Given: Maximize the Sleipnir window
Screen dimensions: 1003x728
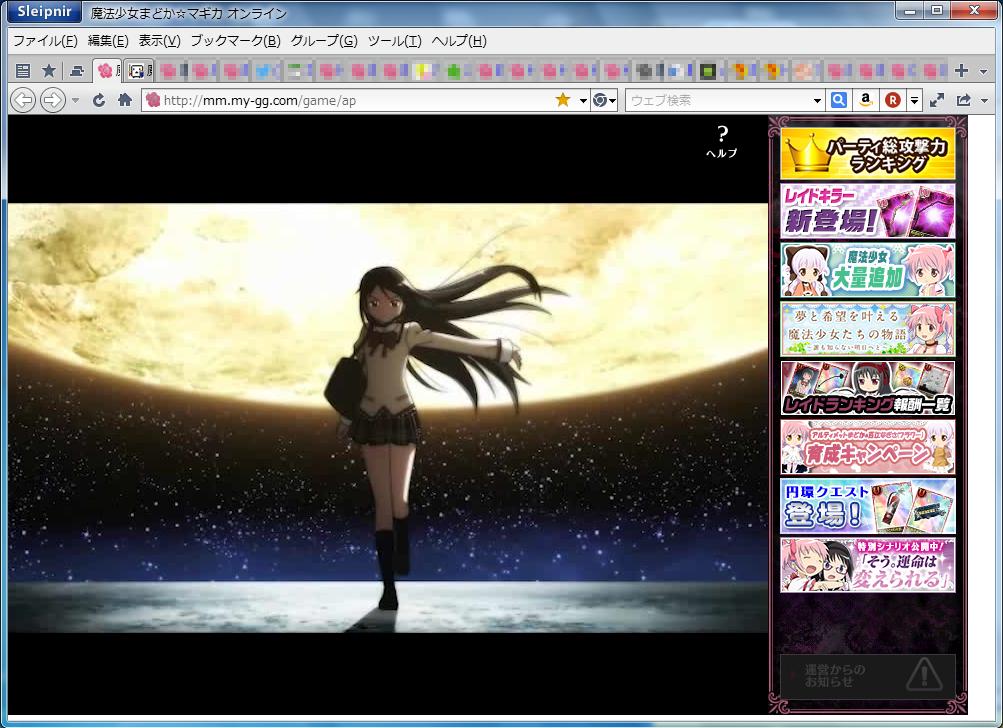Looking at the screenshot, I should pyautogui.click(x=937, y=10).
